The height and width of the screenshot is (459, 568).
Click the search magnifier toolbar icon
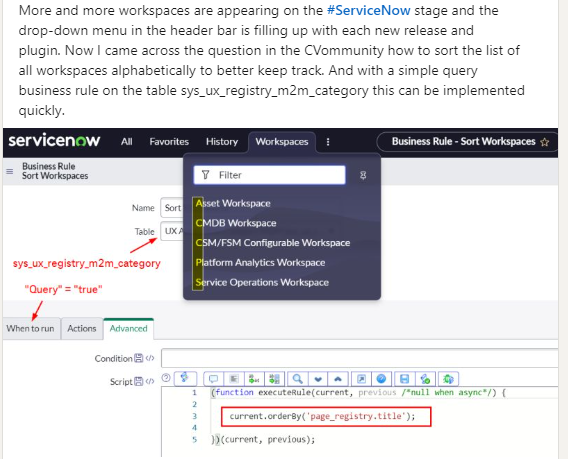point(298,379)
